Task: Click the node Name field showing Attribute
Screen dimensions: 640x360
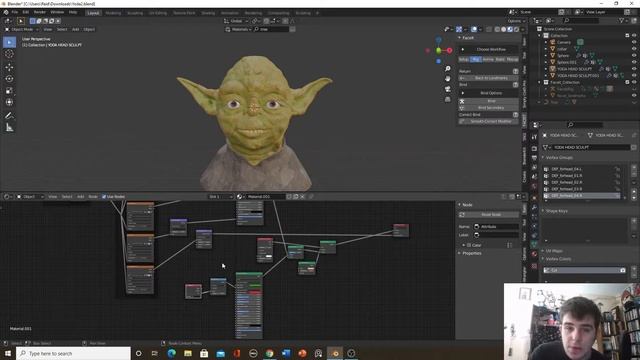Action: point(496,227)
